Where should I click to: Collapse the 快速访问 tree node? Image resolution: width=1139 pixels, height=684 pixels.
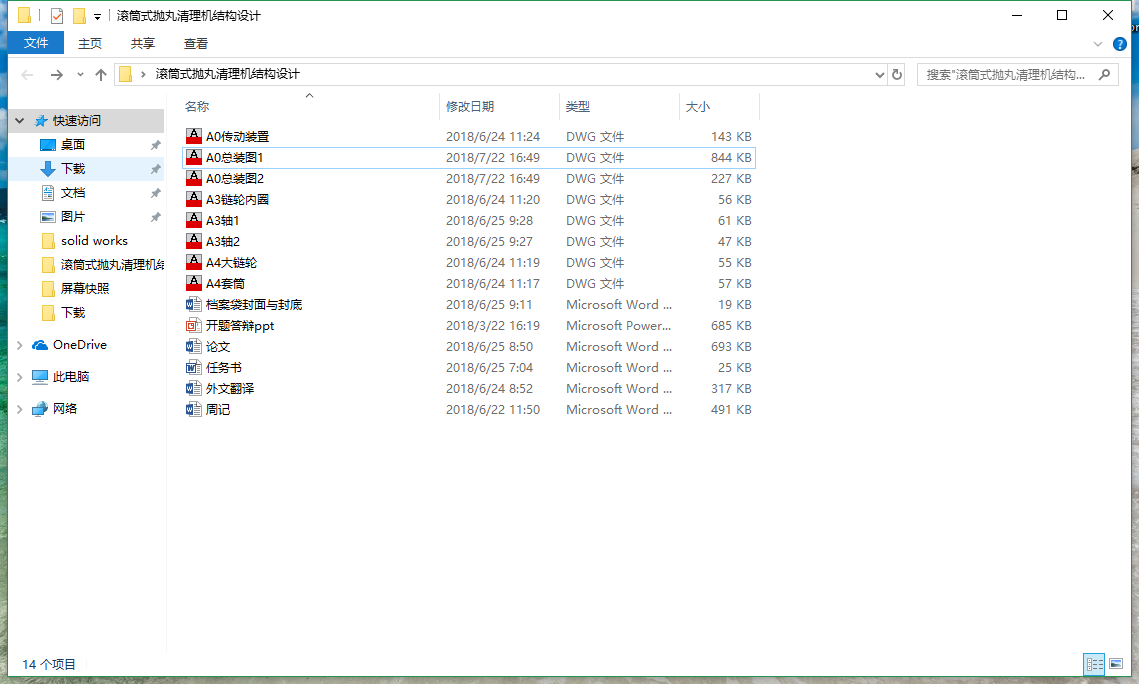(20, 121)
